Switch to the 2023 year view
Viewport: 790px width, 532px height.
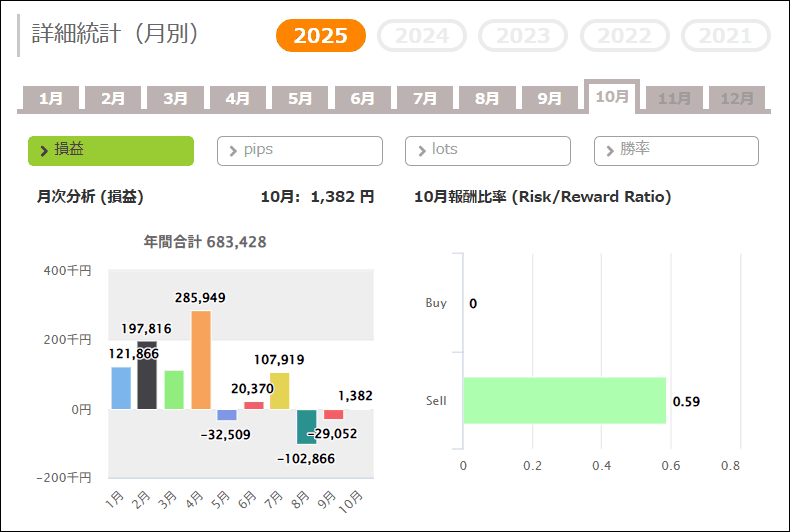pos(523,36)
